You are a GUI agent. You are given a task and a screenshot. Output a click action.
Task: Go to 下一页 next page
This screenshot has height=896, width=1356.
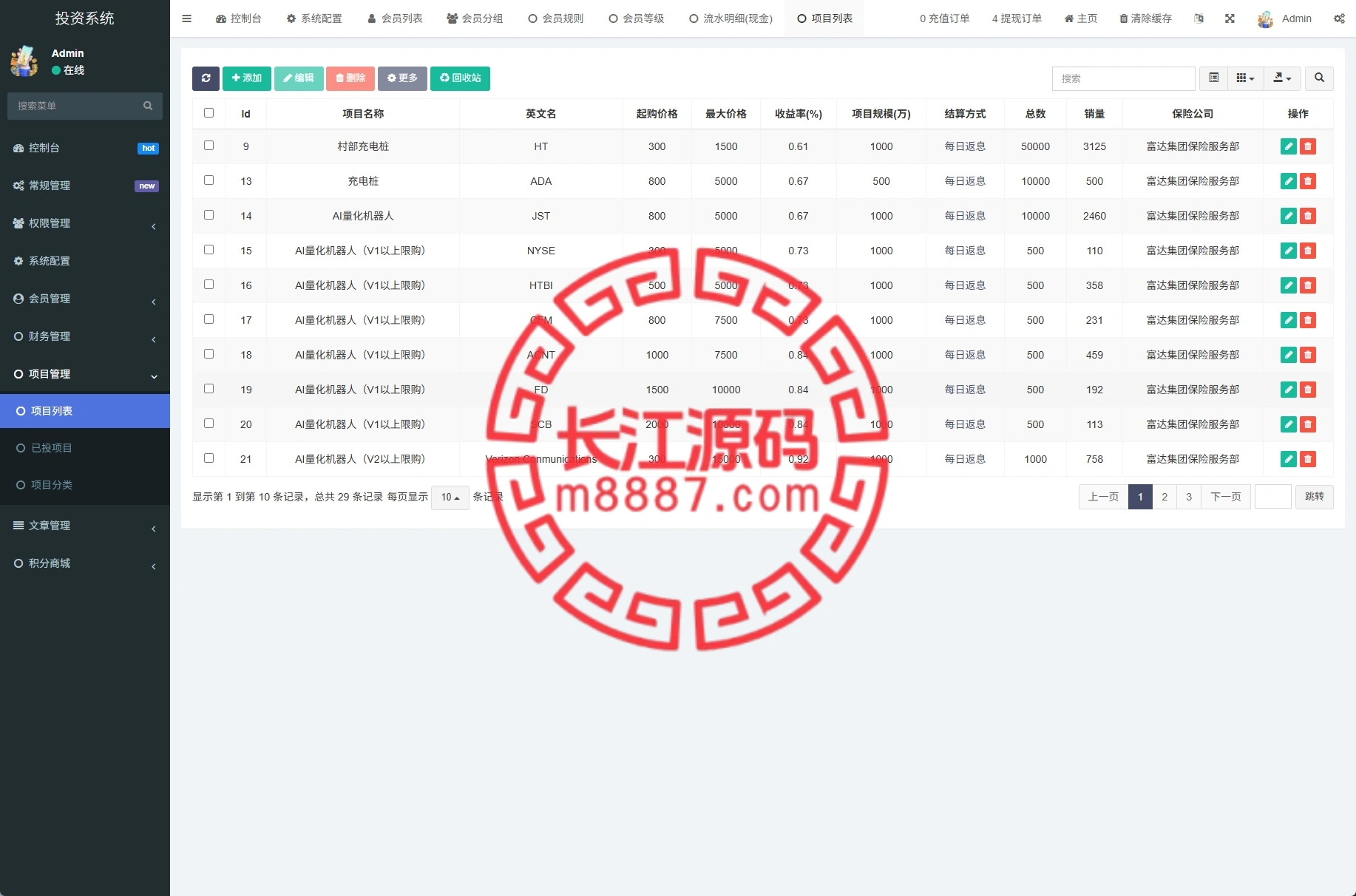1226,497
